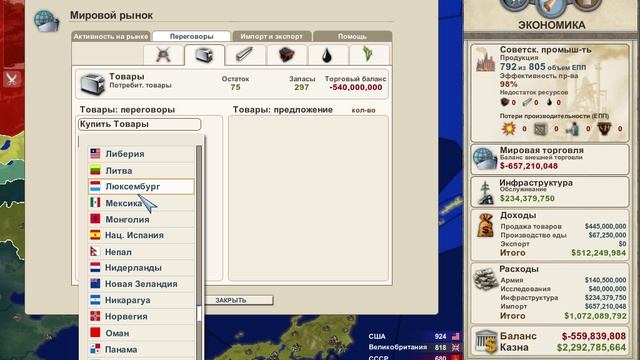
Task: Open the Активность на рынке tab
Action: [111, 36]
